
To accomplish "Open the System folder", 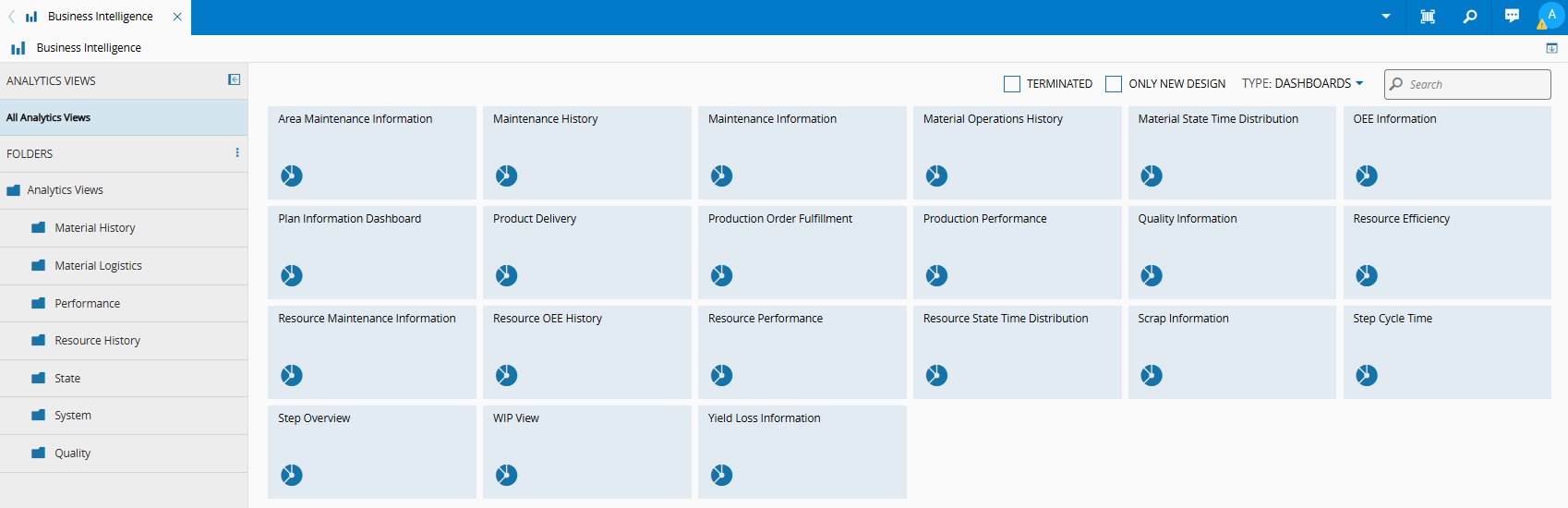I will [x=124, y=416].
